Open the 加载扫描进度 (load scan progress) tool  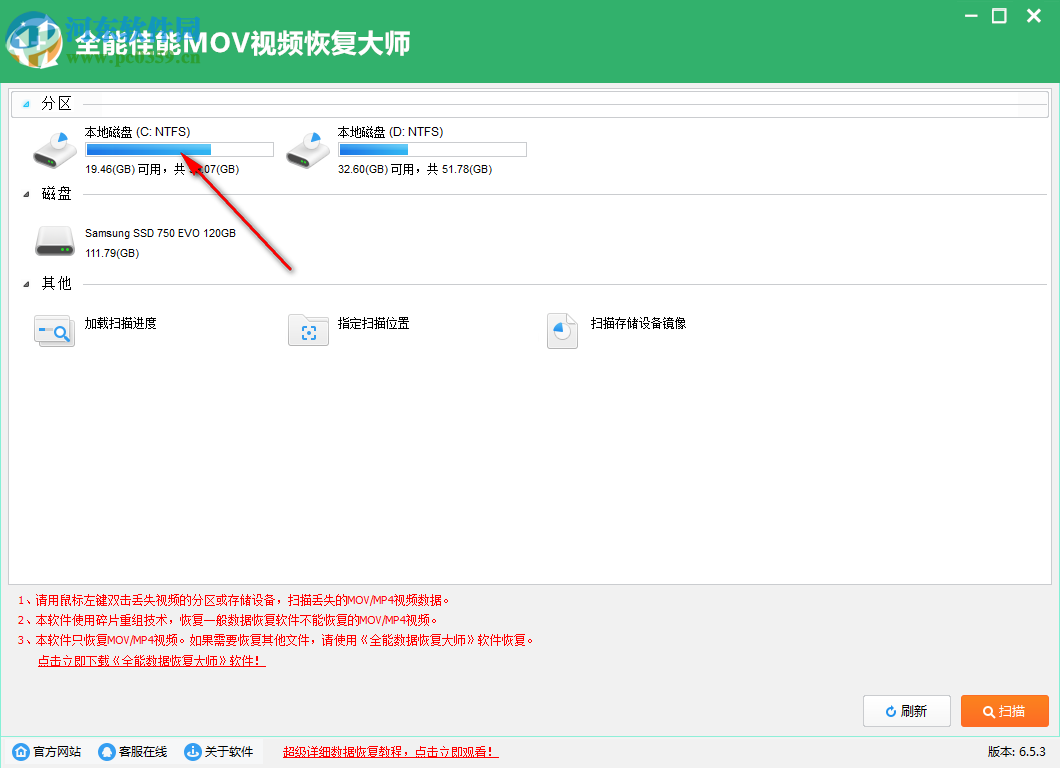pos(54,331)
